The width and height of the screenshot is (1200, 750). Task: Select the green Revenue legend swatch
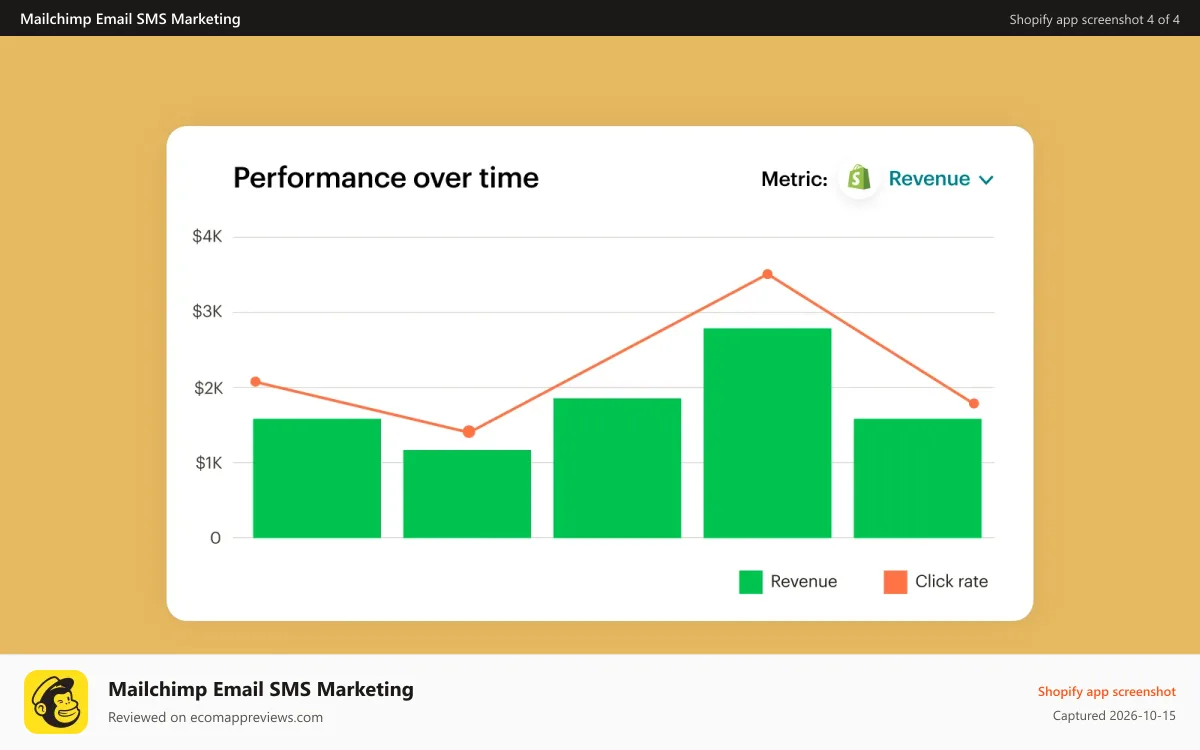(x=751, y=582)
